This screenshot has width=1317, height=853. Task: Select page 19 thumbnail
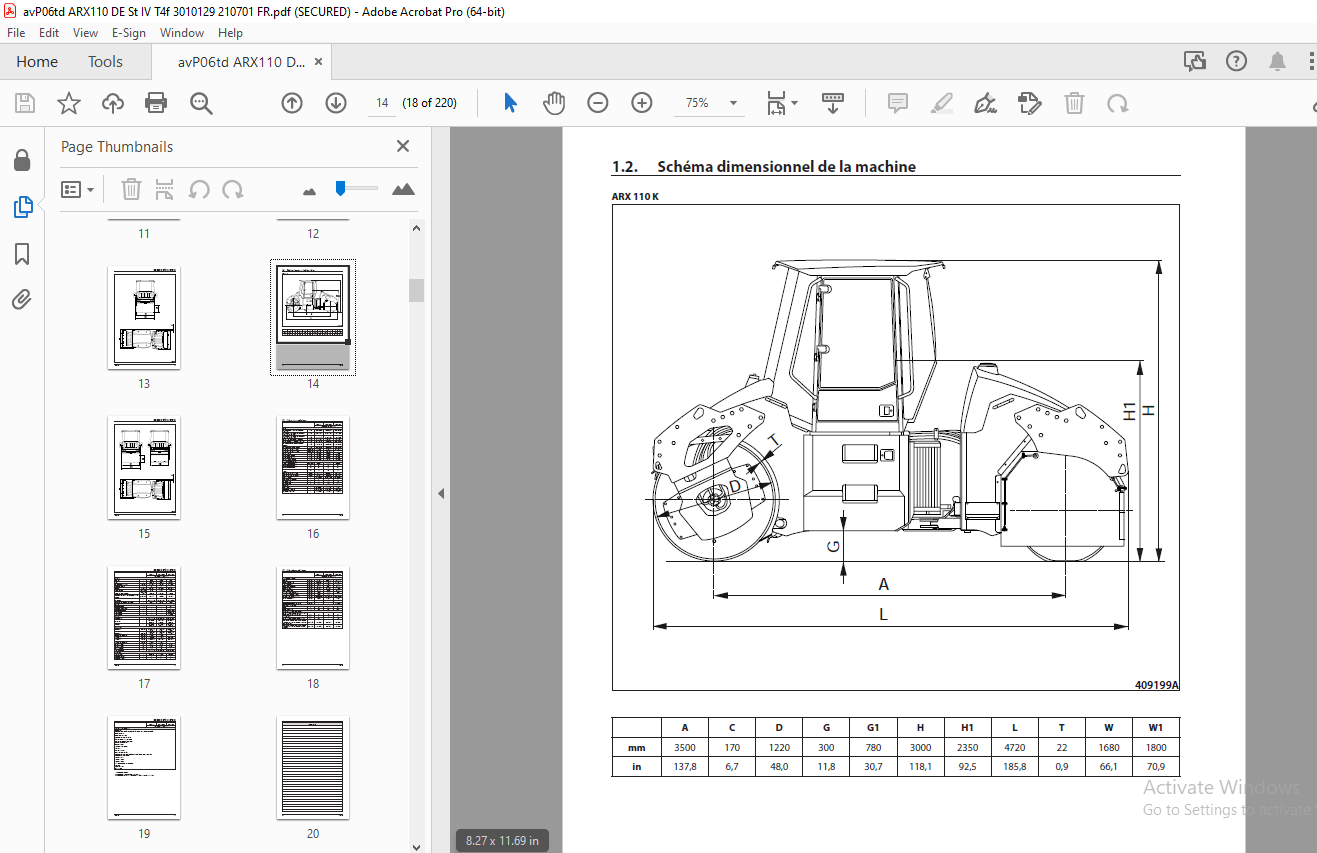coord(144,768)
